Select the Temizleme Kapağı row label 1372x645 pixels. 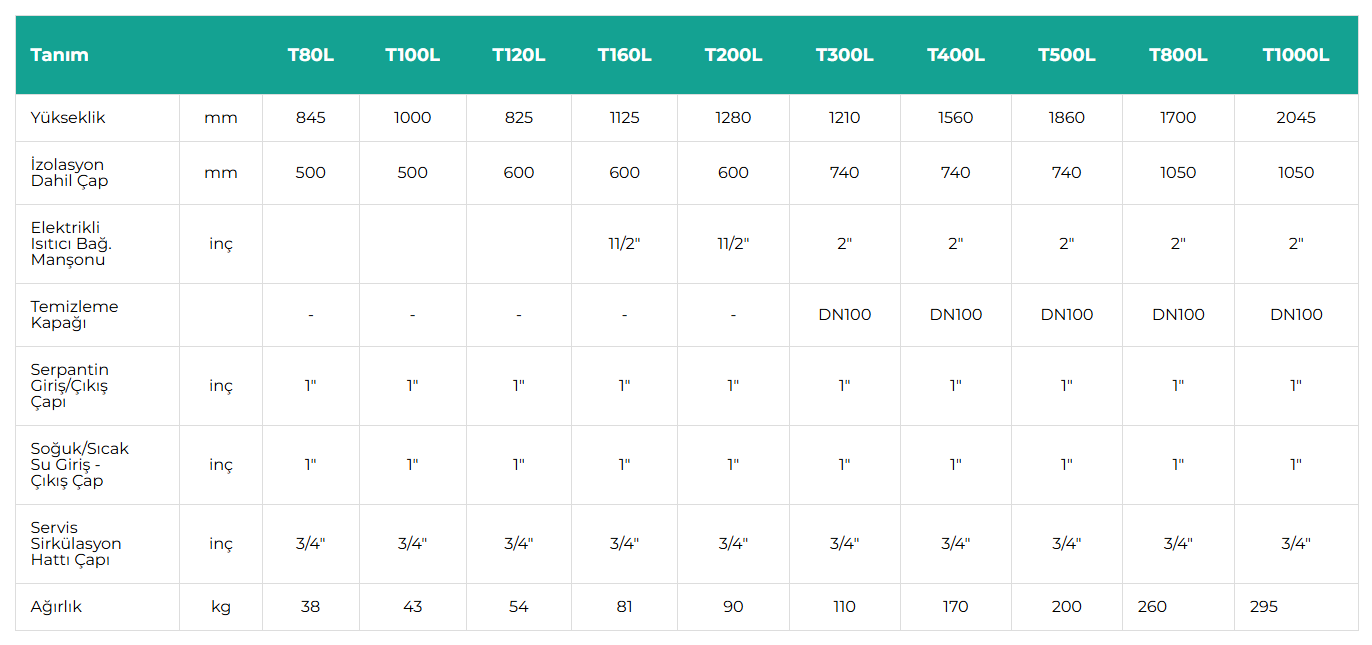[x=74, y=315]
